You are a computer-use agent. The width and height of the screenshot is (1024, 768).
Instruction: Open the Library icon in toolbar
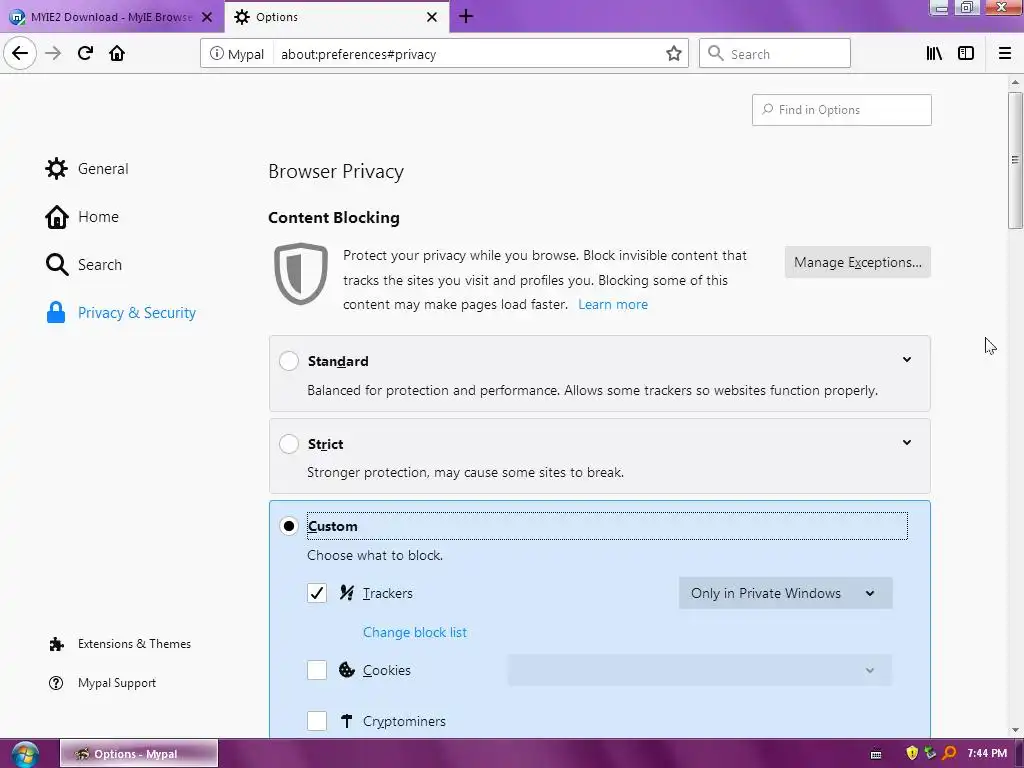tap(934, 54)
